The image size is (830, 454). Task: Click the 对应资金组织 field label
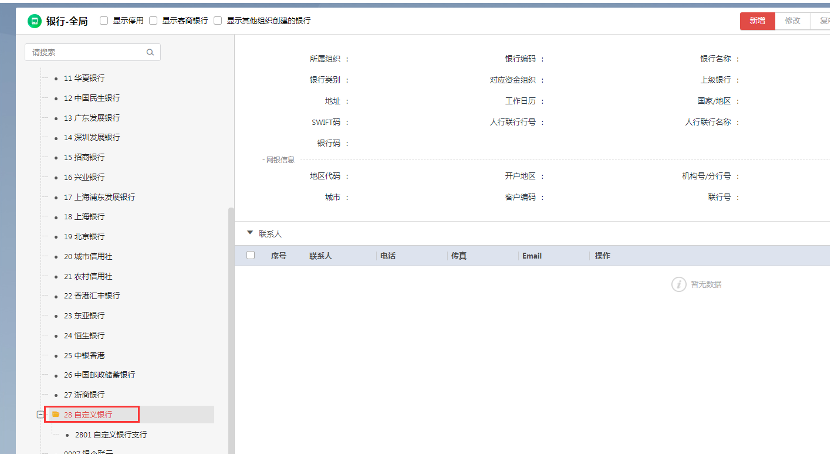513,80
